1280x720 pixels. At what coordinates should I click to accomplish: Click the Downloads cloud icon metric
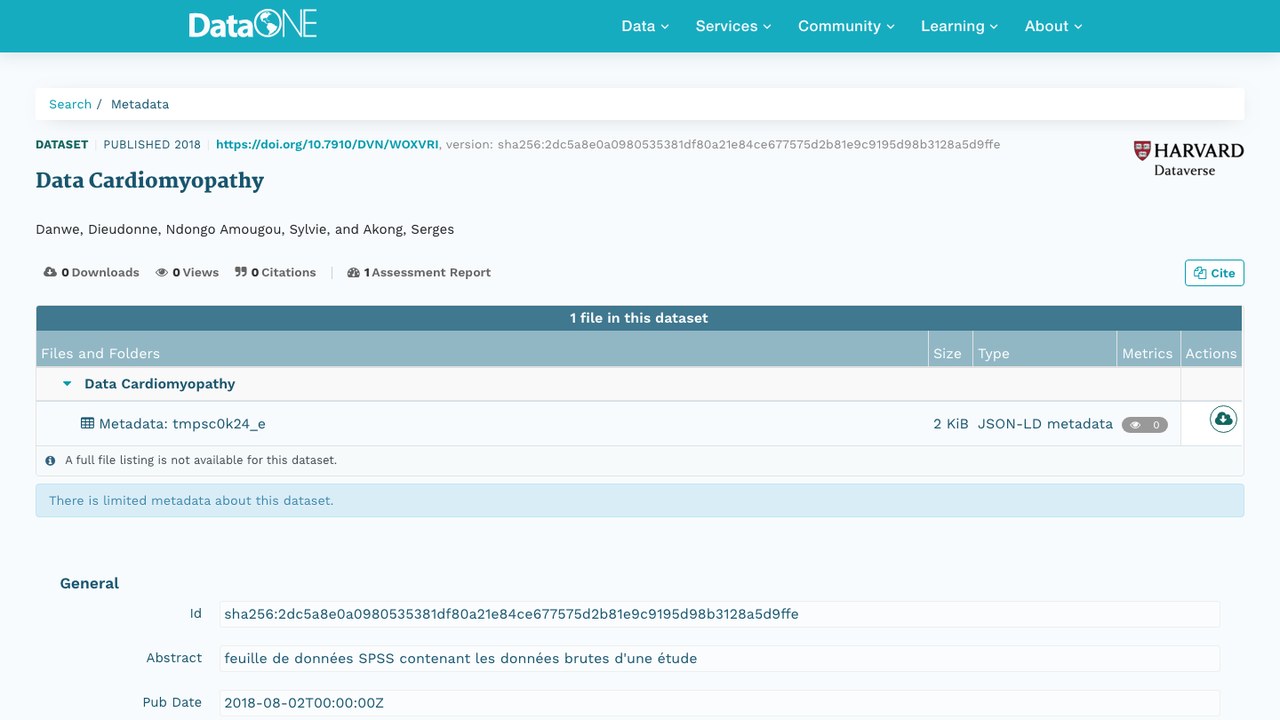click(x=50, y=272)
